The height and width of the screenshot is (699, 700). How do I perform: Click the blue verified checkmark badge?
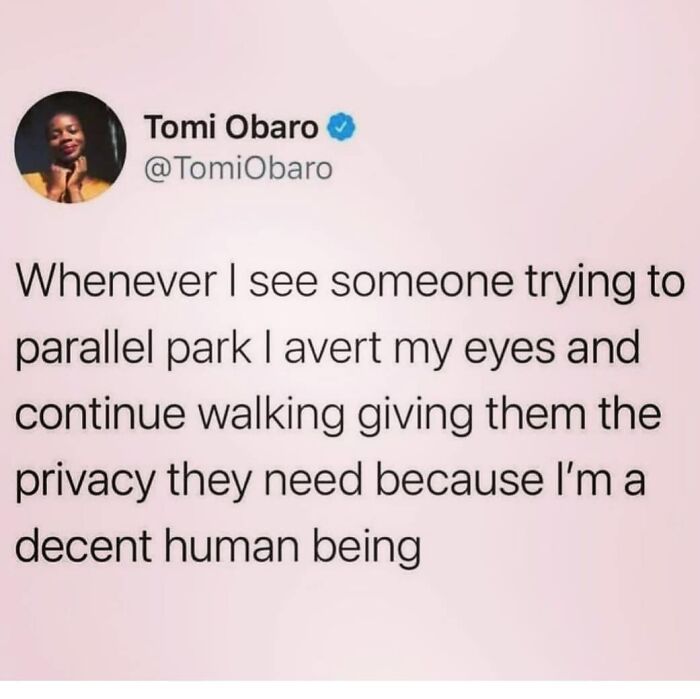click(342, 128)
